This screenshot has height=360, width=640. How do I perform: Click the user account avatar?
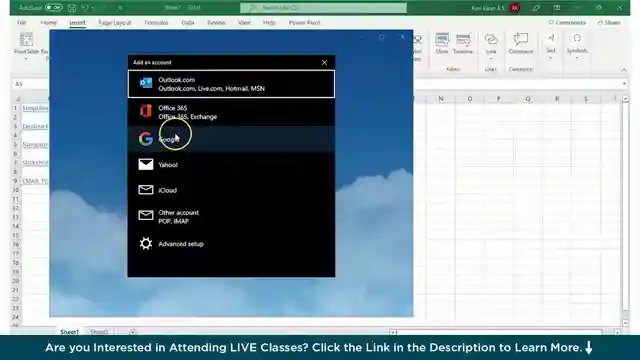tap(515, 8)
